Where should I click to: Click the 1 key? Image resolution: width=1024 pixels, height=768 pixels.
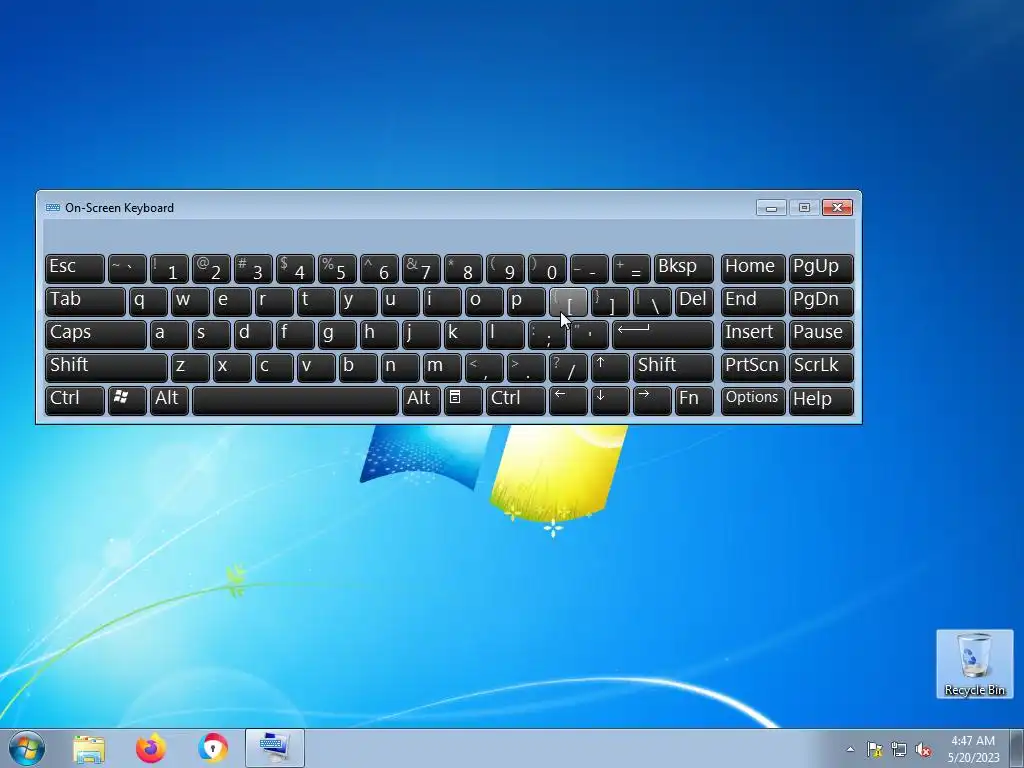tap(169, 268)
